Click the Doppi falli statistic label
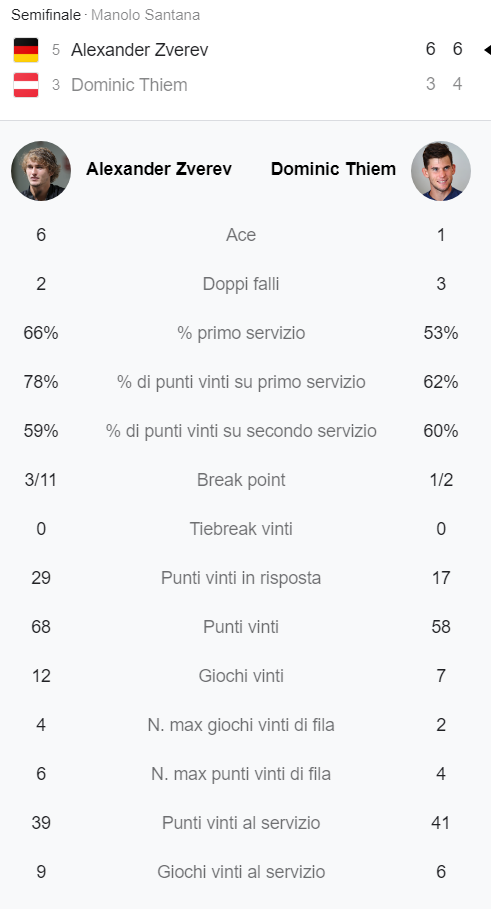Image resolution: width=491 pixels, height=909 pixels. [241, 284]
